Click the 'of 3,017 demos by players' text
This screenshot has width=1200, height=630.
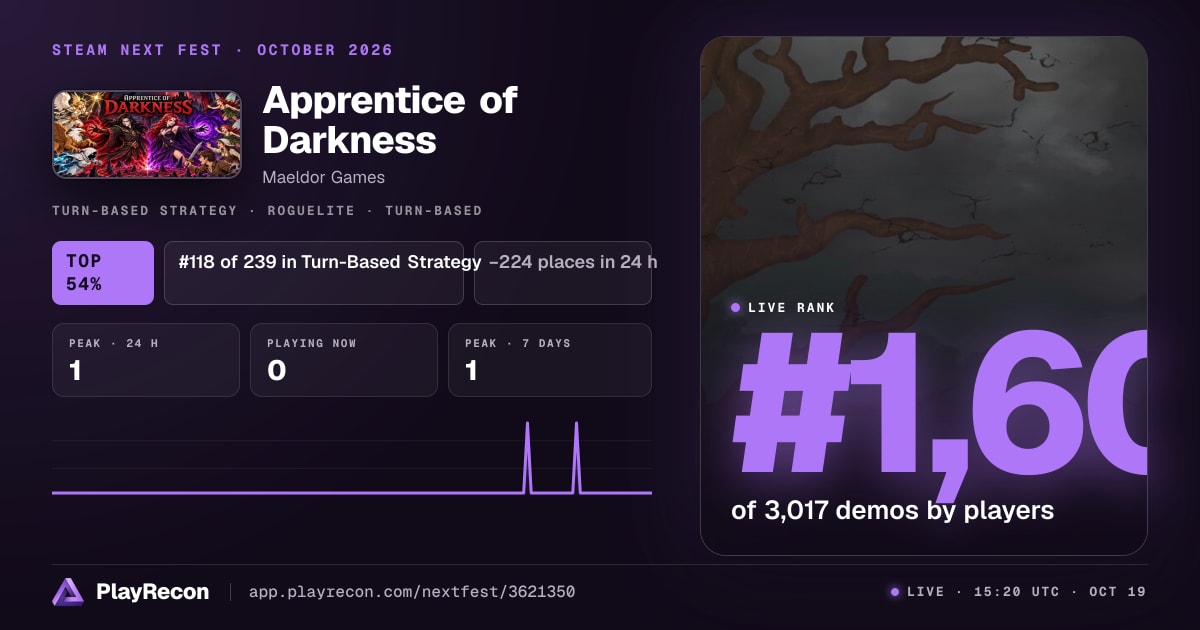893,510
